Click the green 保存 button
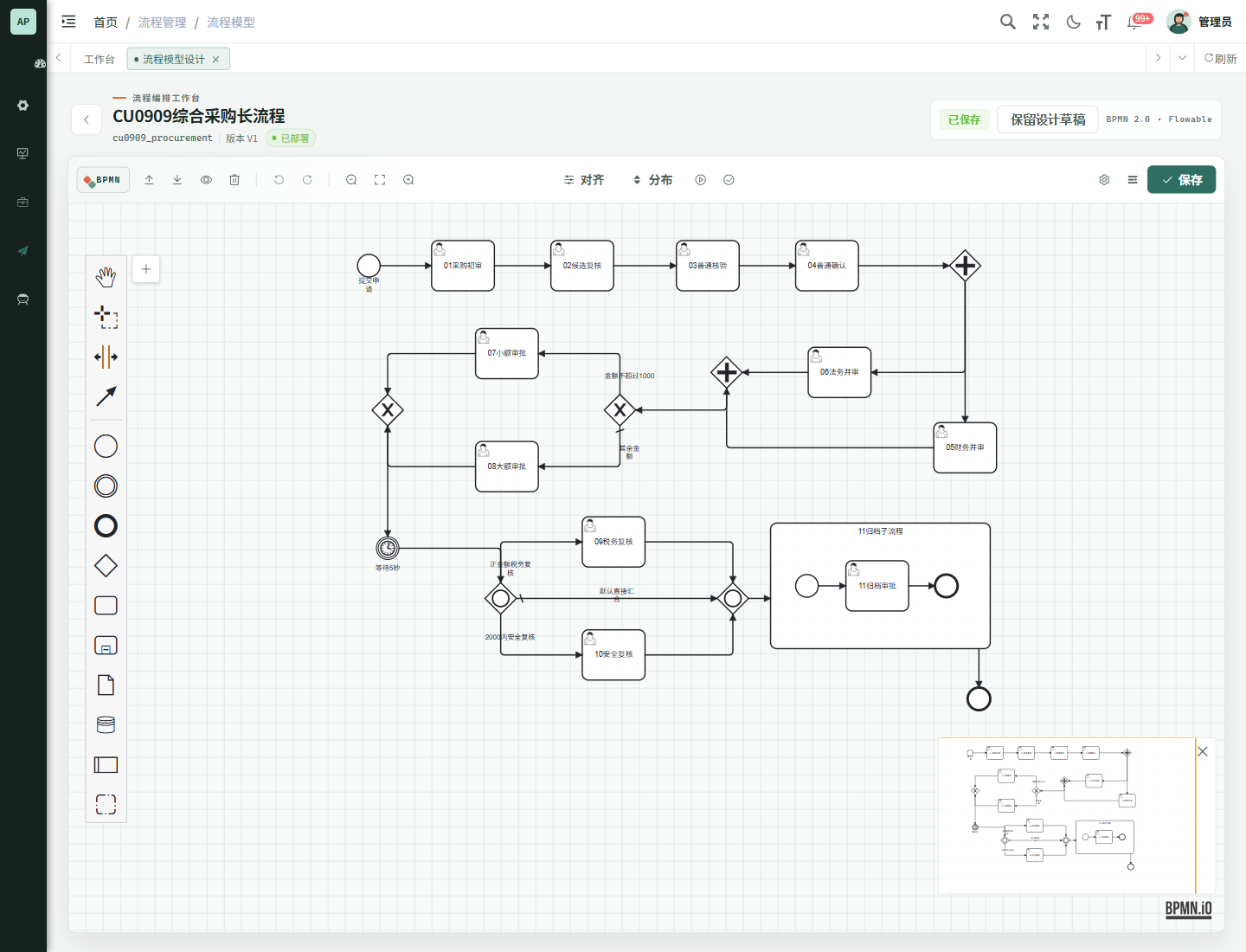 (1181, 180)
